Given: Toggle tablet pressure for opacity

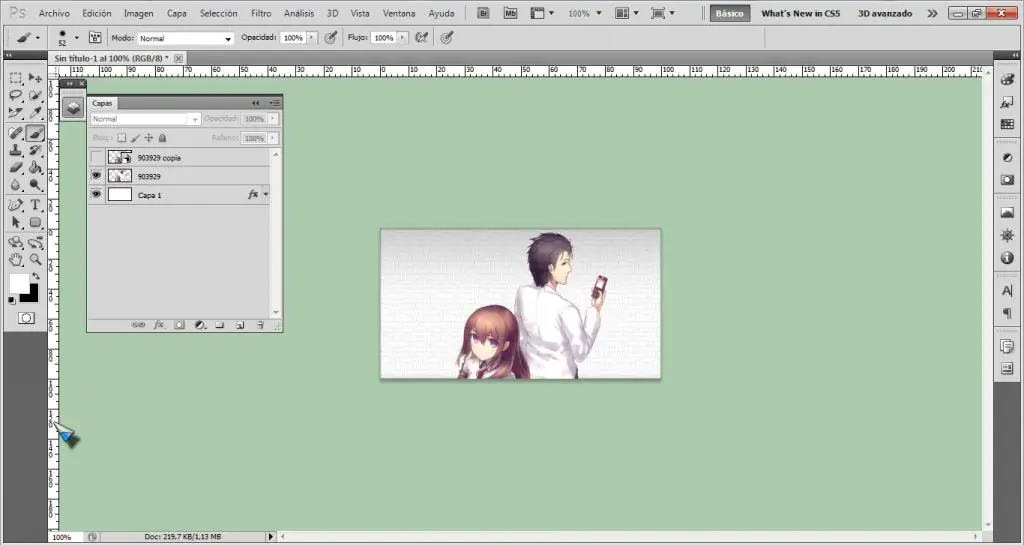Looking at the screenshot, I should click(331, 38).
